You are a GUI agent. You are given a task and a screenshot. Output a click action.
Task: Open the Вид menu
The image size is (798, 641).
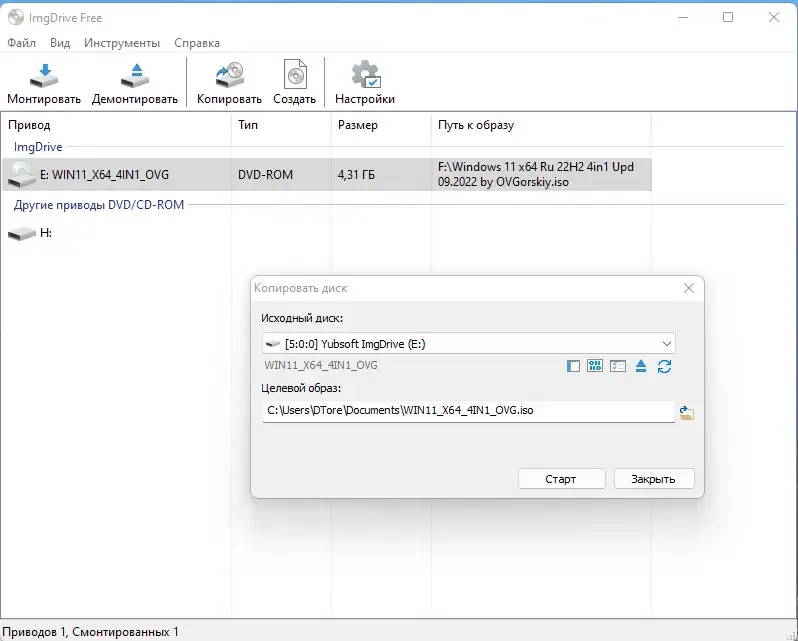tap(60, 43)
